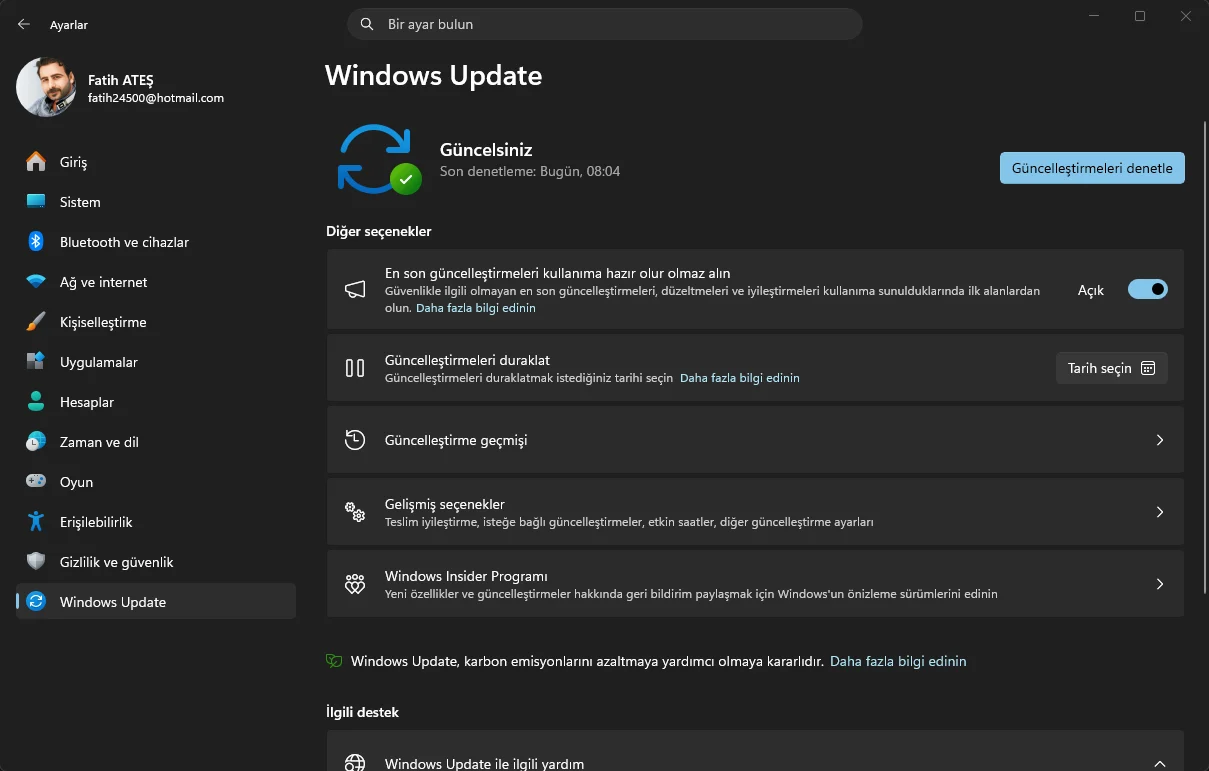This screenshot has height=771, width=1209.
Task: Click the Bluetooth icon in sidebar
Action: click(x=36, y=242)
